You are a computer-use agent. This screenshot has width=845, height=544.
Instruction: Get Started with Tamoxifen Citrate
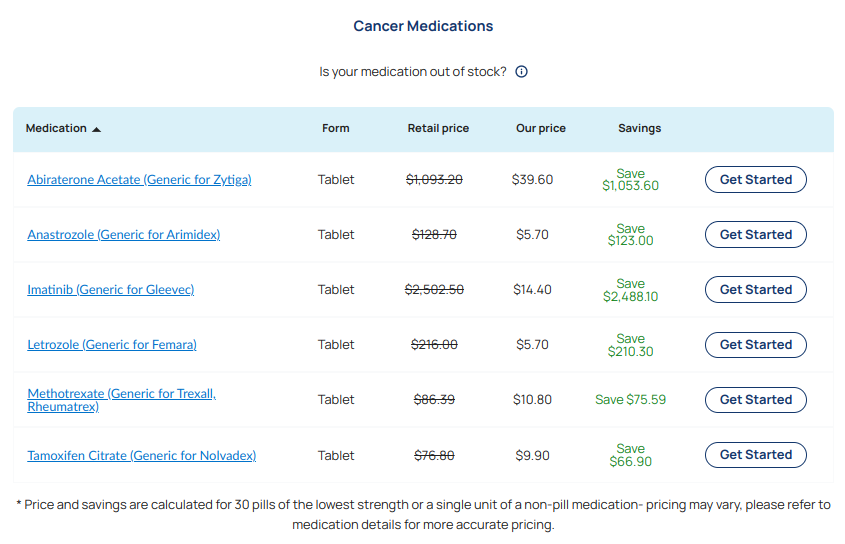(756, 455)
